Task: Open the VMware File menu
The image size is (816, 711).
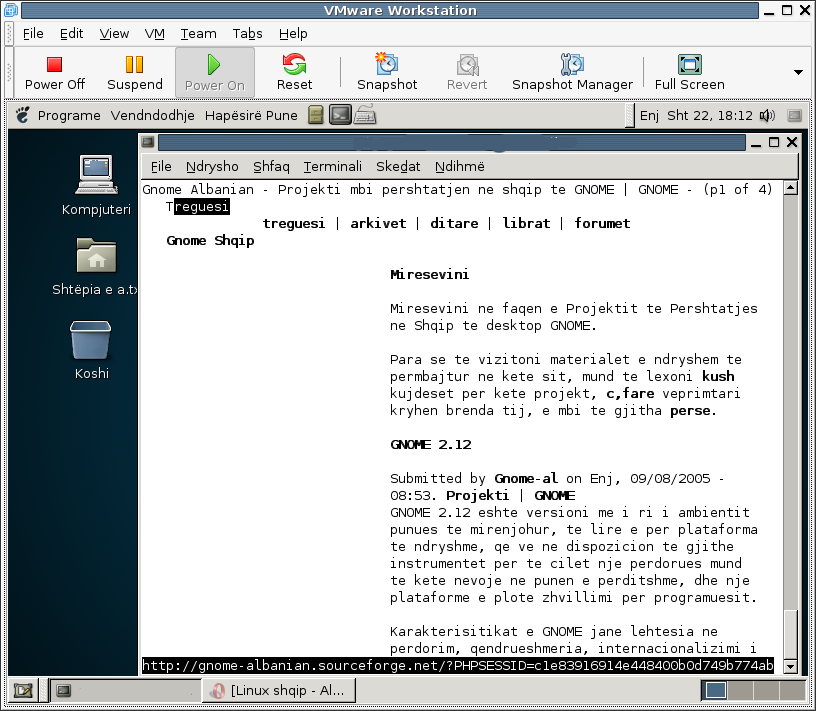Action: (33, 34)
